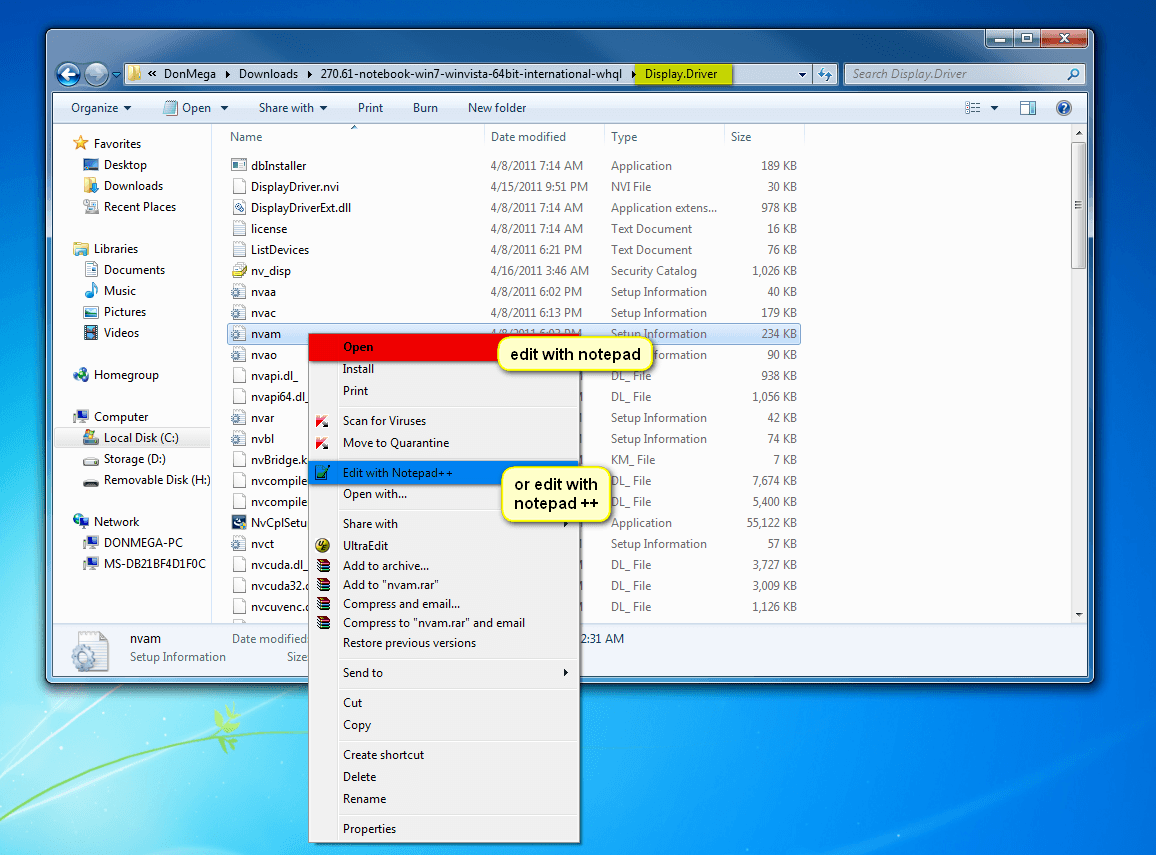Select the ListDevices text document

[x=279, y=250]
